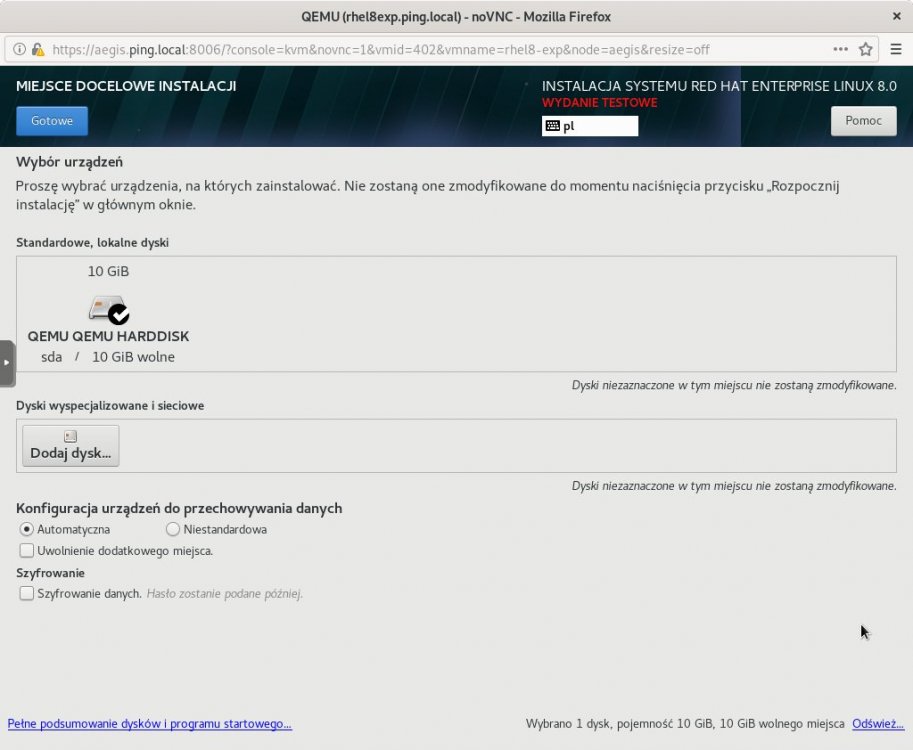
Task: Open Firefox page actions three-dots menu
Action: 840,49
